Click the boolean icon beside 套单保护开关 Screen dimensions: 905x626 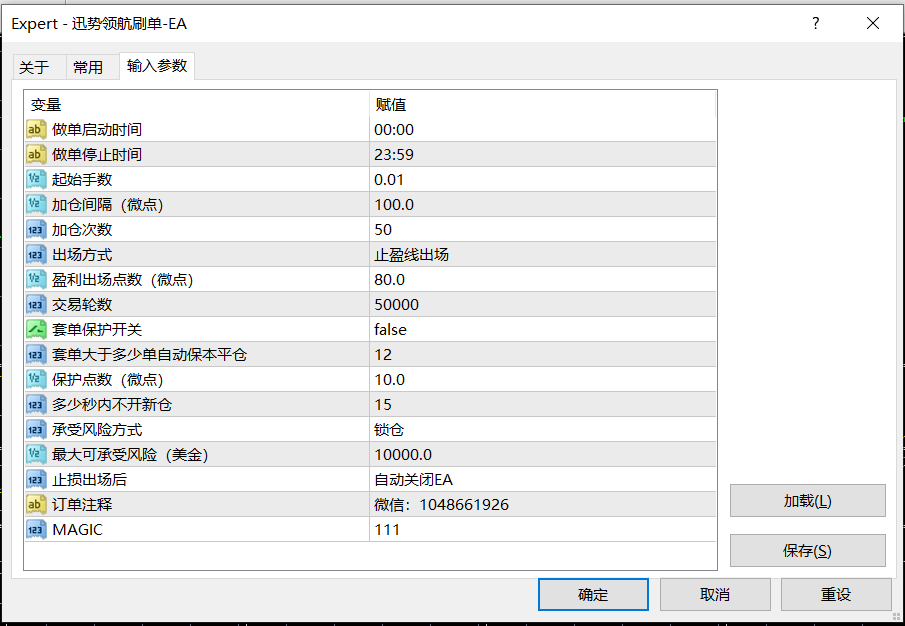coord(36,329)
